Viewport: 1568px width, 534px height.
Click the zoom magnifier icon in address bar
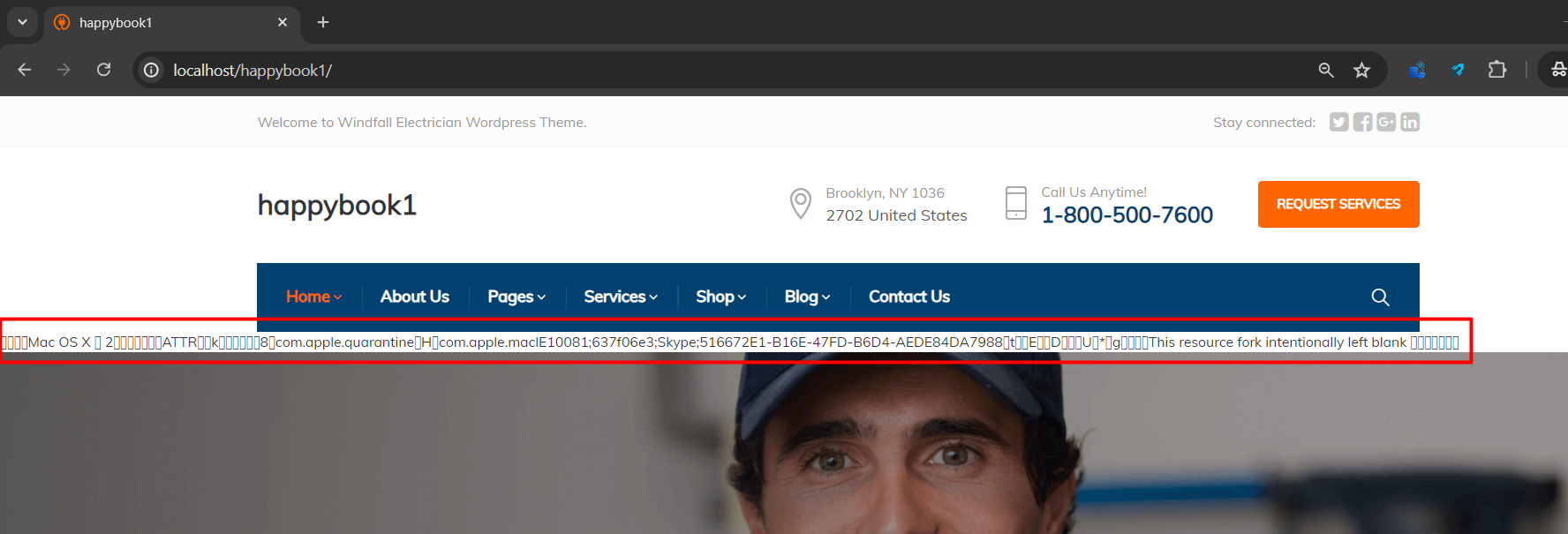click(1326, 70)
